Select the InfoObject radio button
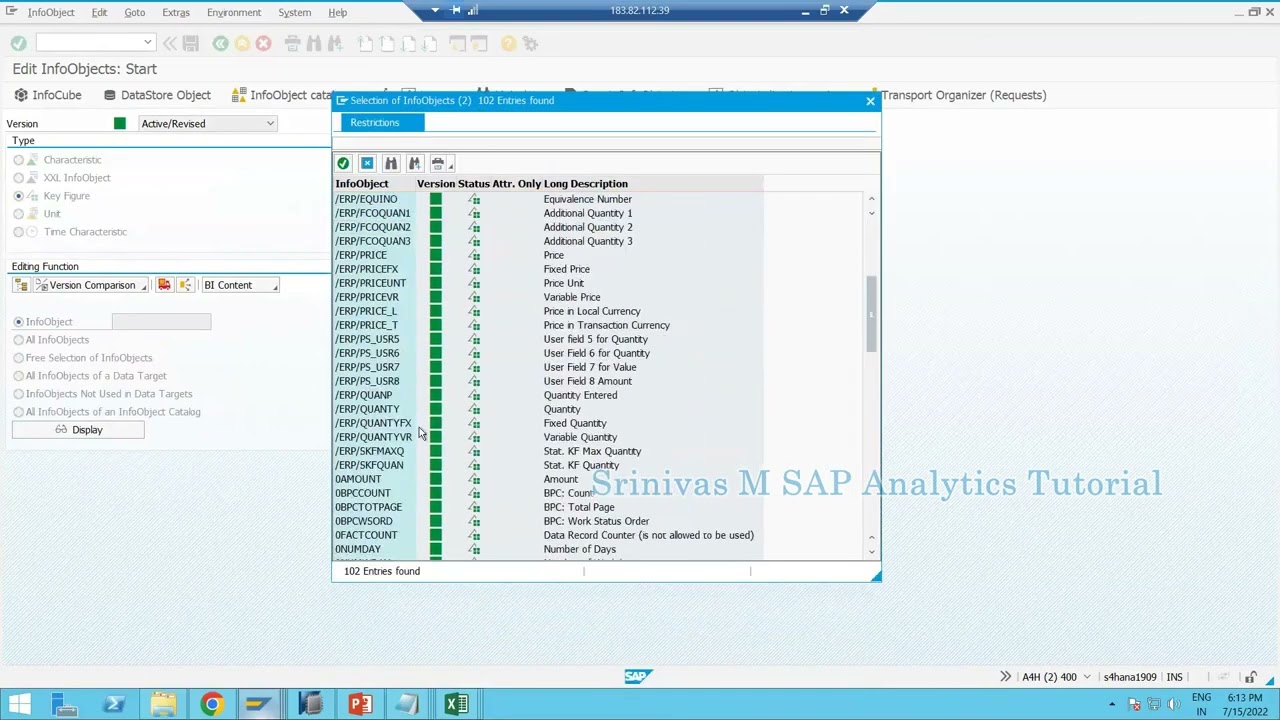 tap(19, 322)
